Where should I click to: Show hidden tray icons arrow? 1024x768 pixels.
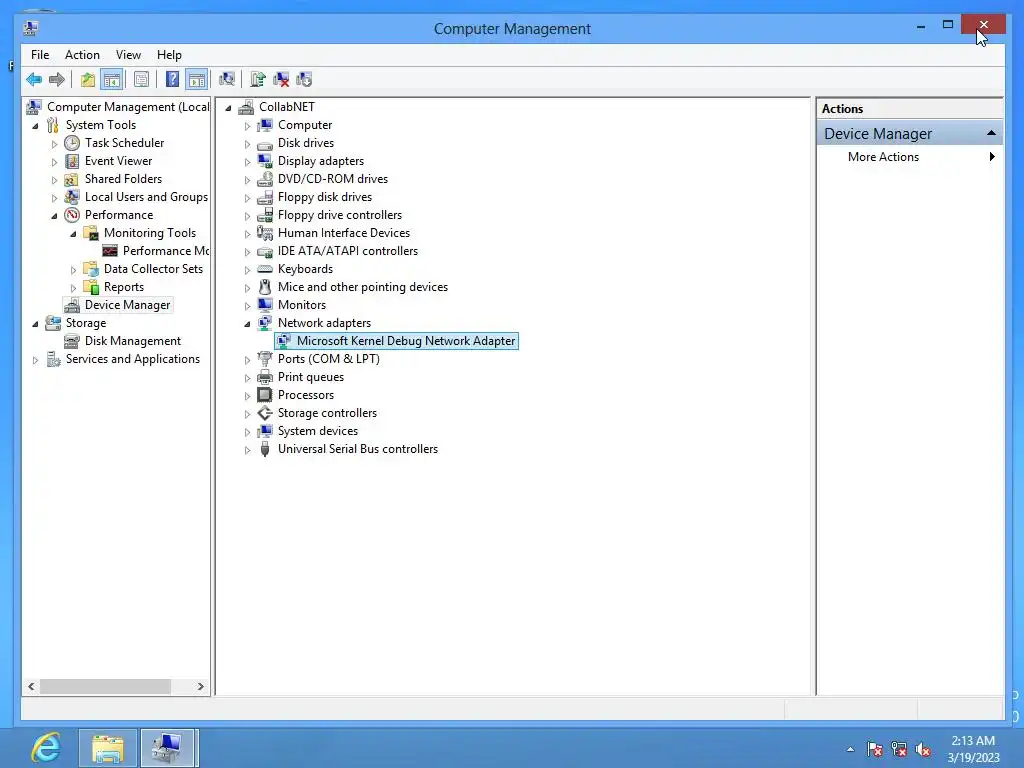tap(850, 750)
